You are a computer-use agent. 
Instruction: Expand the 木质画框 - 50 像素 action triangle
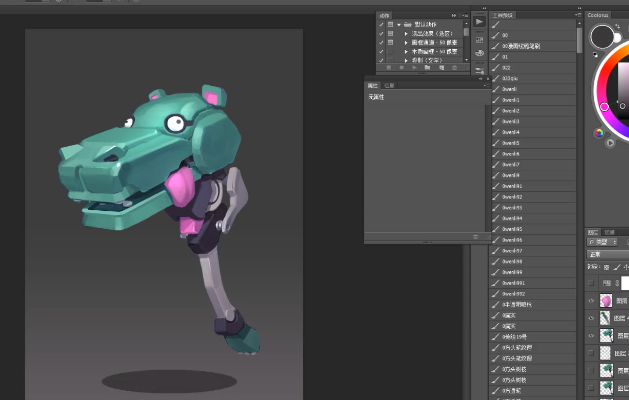click(406, 51)
